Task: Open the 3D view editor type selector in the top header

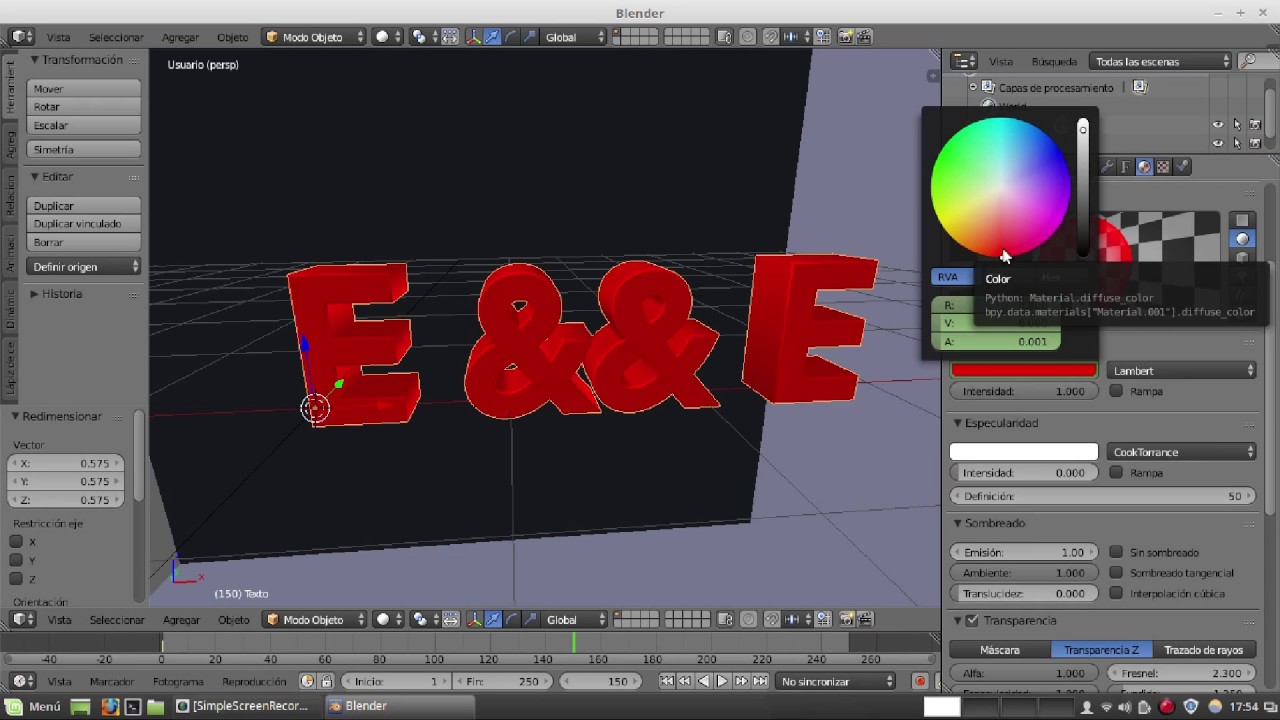Action: click(23, 37)
